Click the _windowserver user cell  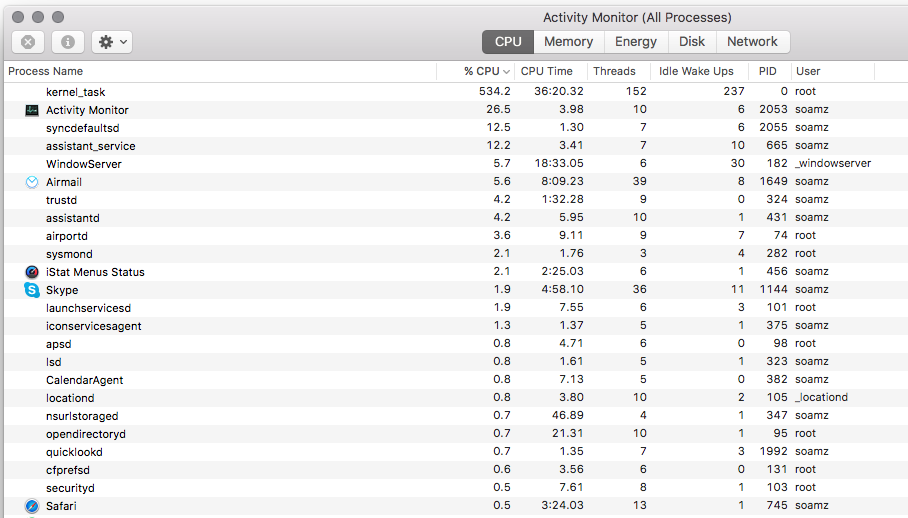click(x=833, y=163)
